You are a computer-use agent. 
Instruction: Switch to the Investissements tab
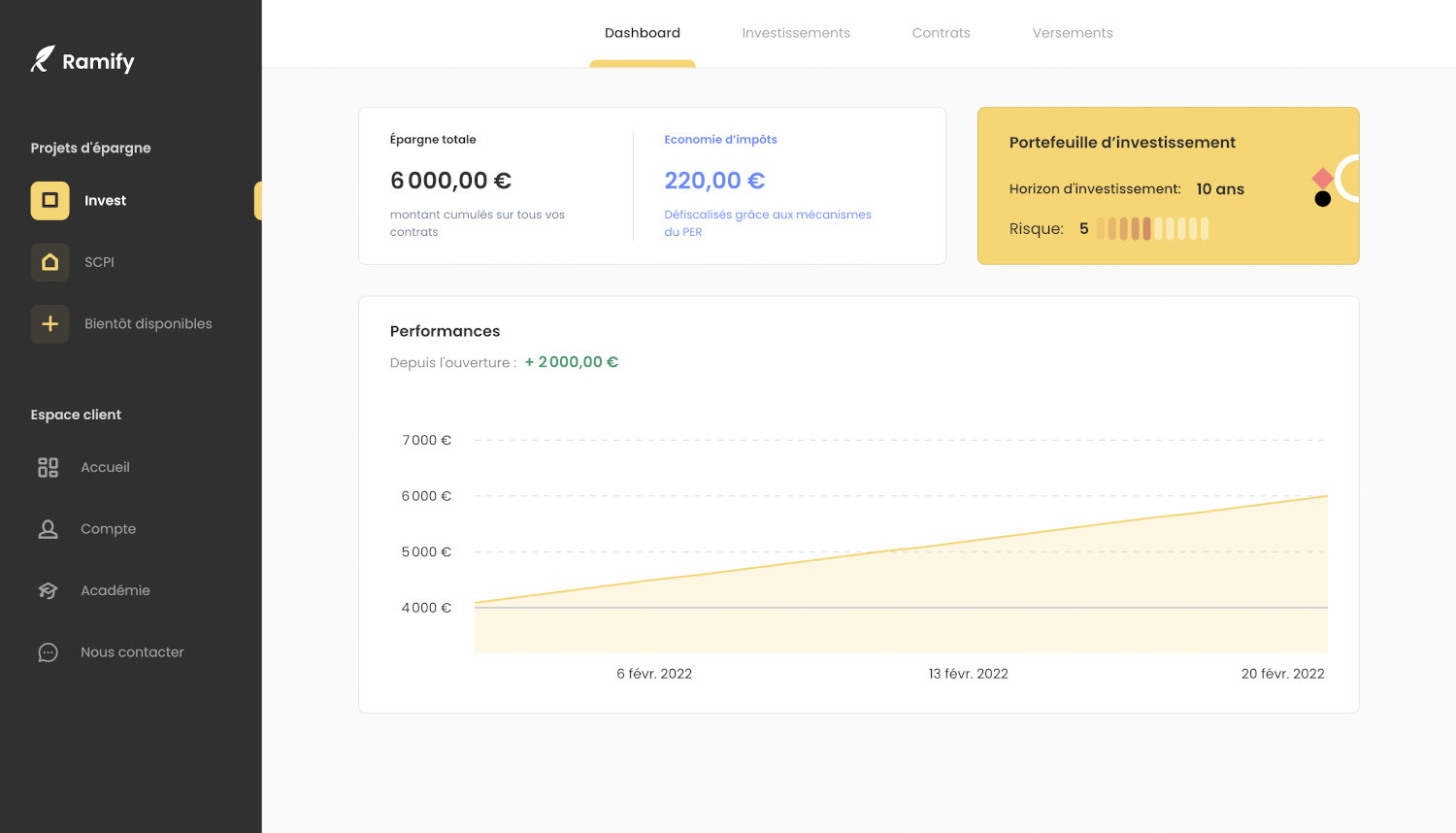[796, 32]
